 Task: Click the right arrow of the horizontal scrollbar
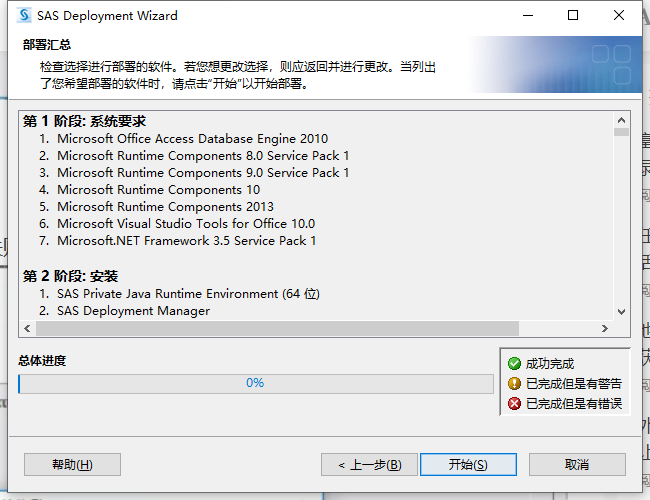(x=605, y=328)
